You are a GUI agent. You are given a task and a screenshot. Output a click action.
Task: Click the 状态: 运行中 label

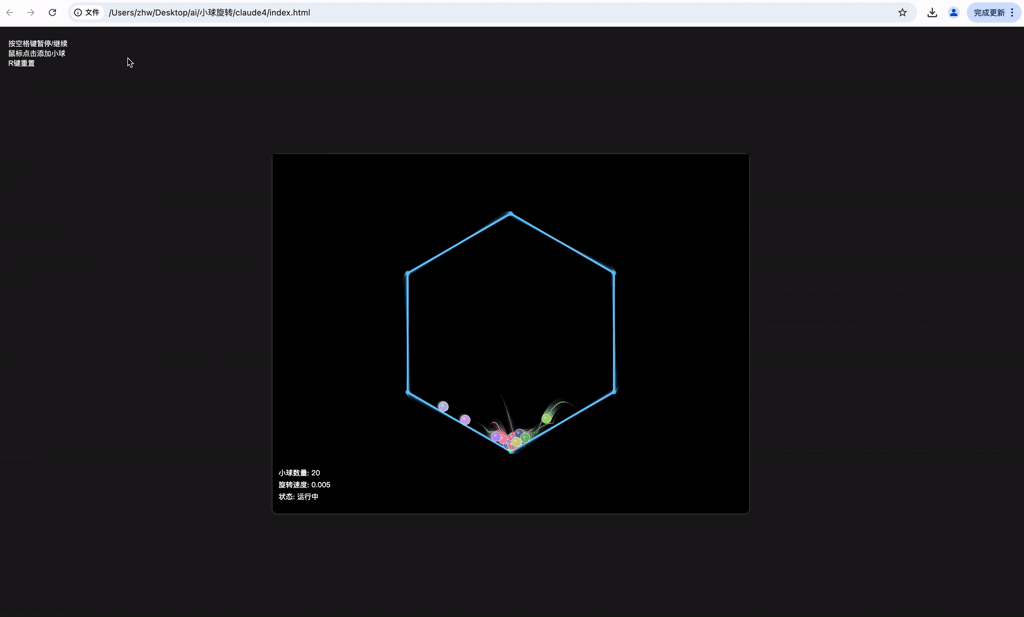[298, 496]
